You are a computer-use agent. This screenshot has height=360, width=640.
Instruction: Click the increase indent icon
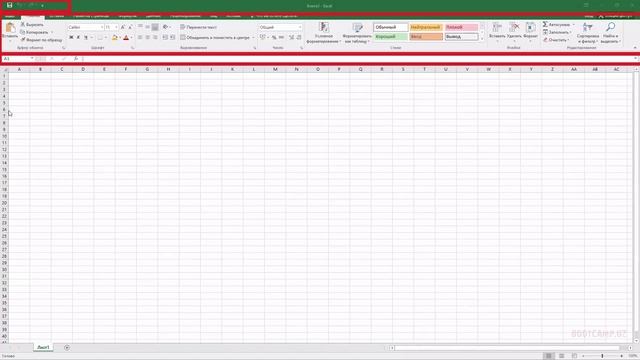click(x=173, y=37)
